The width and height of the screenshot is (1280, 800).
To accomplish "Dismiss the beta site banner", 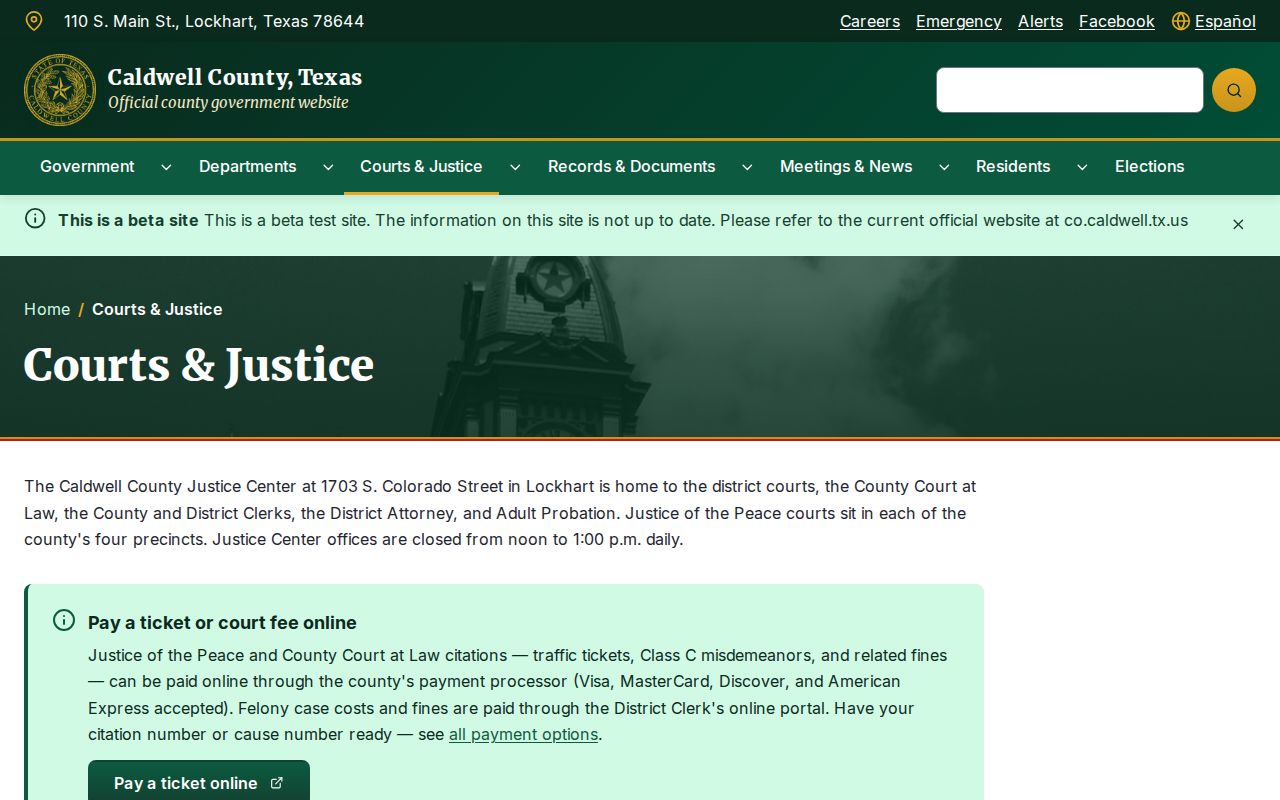I will tap(1238, 224).
